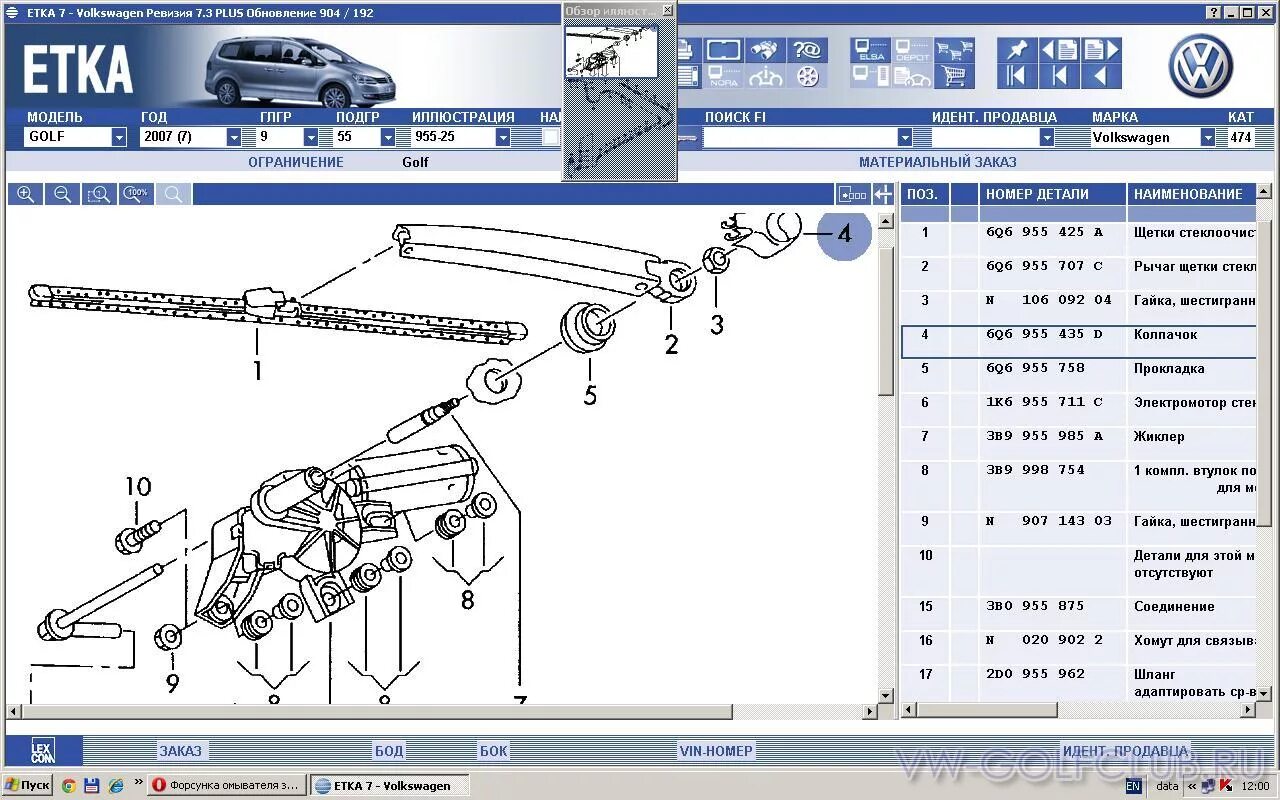Open the ИДЕНТ. ПРОДАВЦА dropdown arrow
This screenshot has width=1280, height=800.
tap(1047, 138)
